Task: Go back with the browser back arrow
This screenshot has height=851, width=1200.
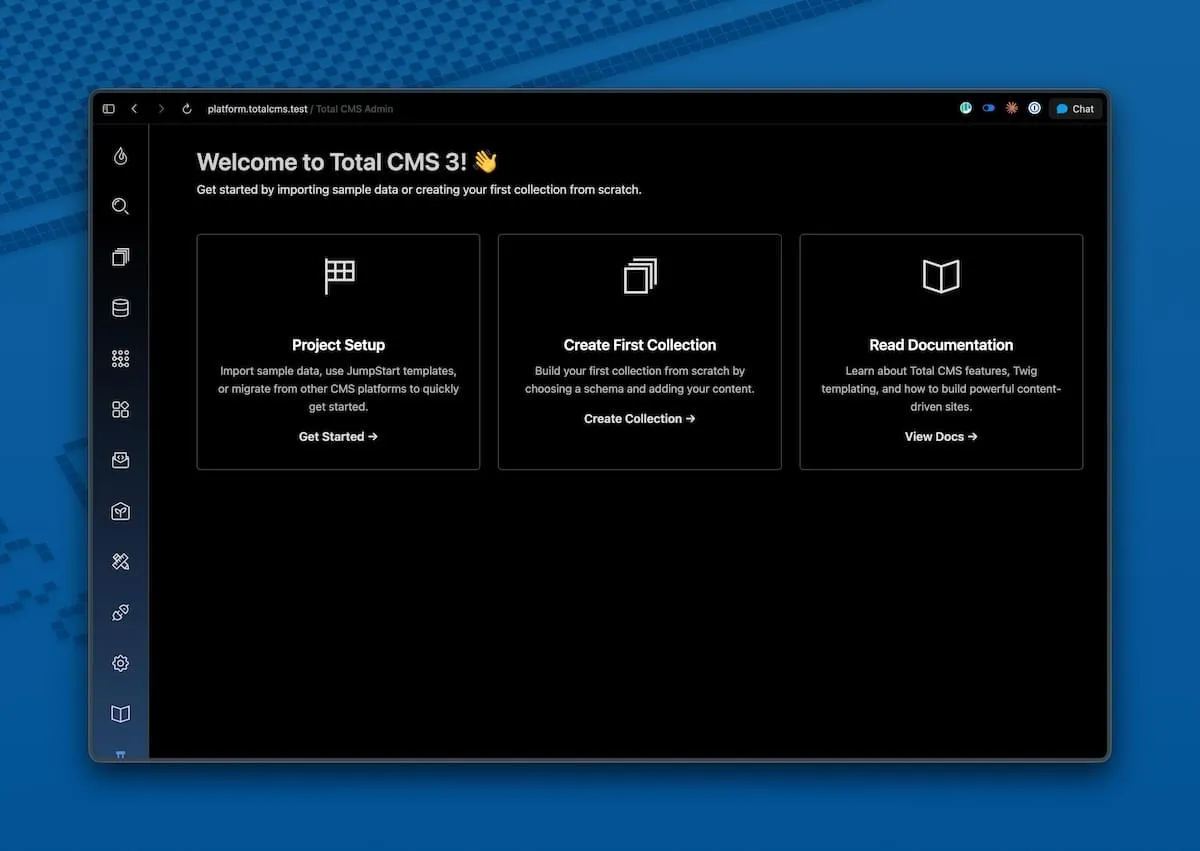Action: pos(134,109)
